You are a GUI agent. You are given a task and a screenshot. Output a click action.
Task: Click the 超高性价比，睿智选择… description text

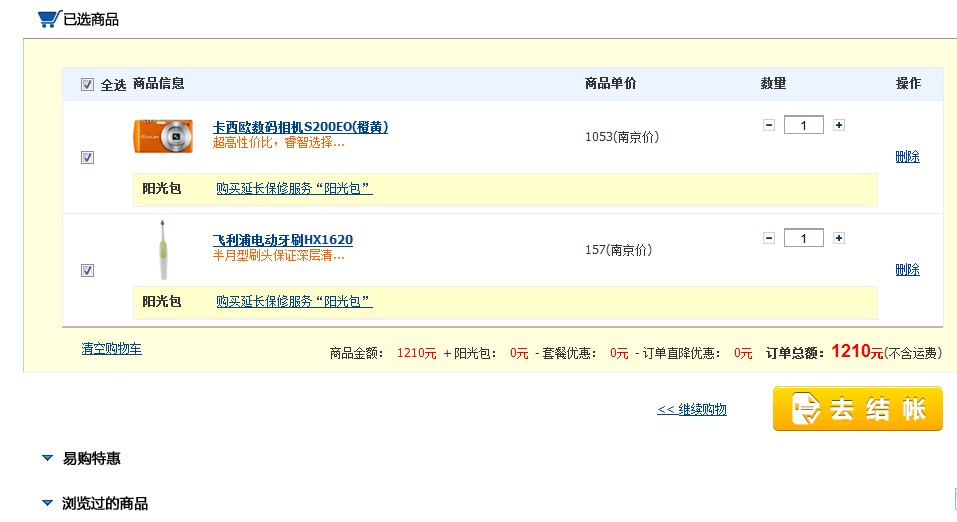coord(278,143)
